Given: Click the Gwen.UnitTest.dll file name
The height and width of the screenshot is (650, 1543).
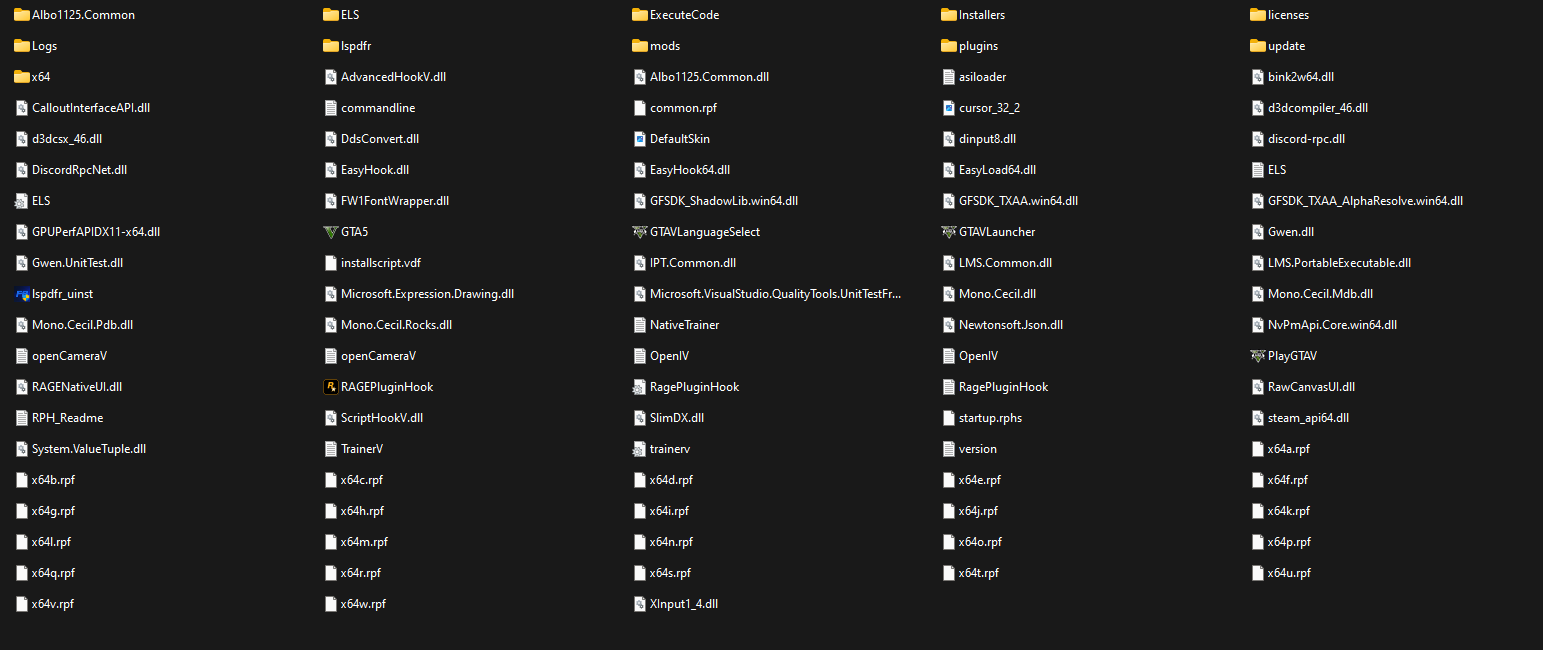Looking at the screenshot, I should click(78, 263).
